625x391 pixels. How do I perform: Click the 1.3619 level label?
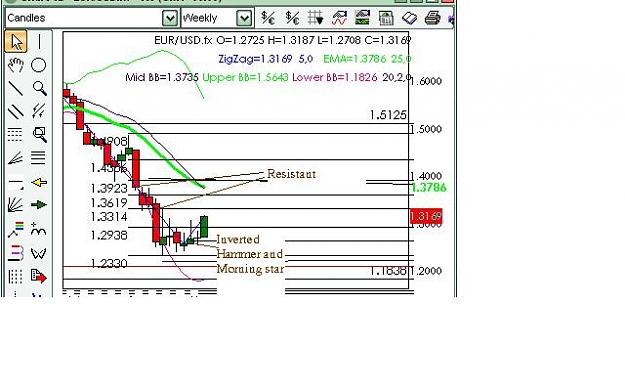pyautogui.click(x=109, y=203)
